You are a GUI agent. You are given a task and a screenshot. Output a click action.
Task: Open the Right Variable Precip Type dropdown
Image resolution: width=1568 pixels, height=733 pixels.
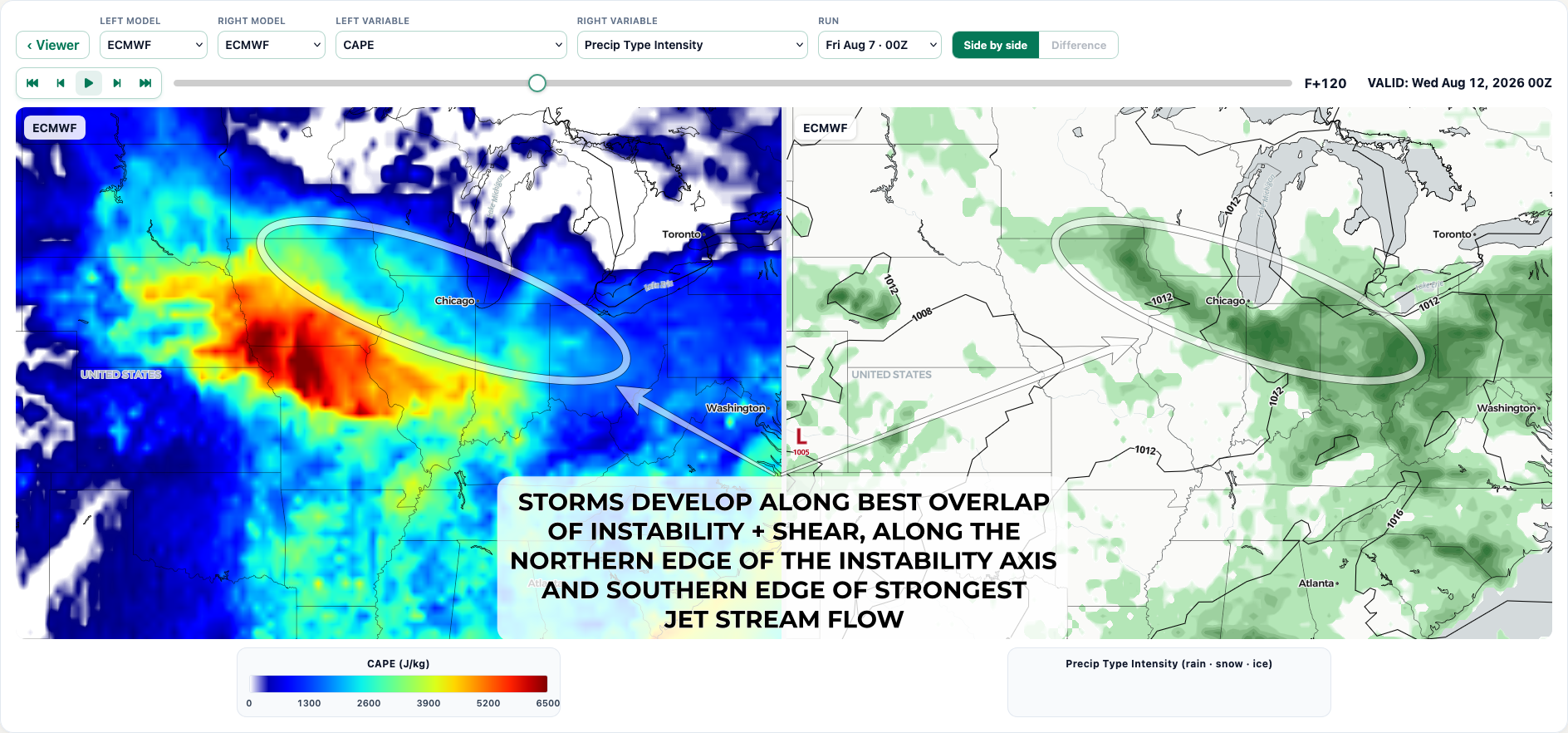pos(693,45)
